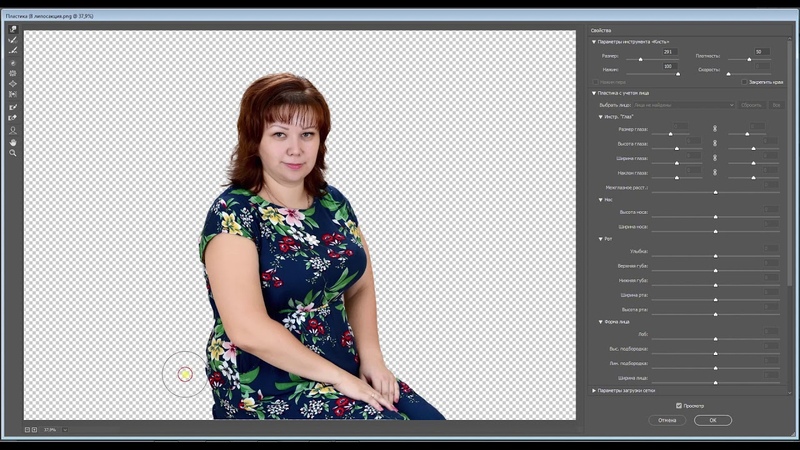Select the Freeze Mask tool
This screenshot has width=800, height=450.
click(x=13, y=107)
